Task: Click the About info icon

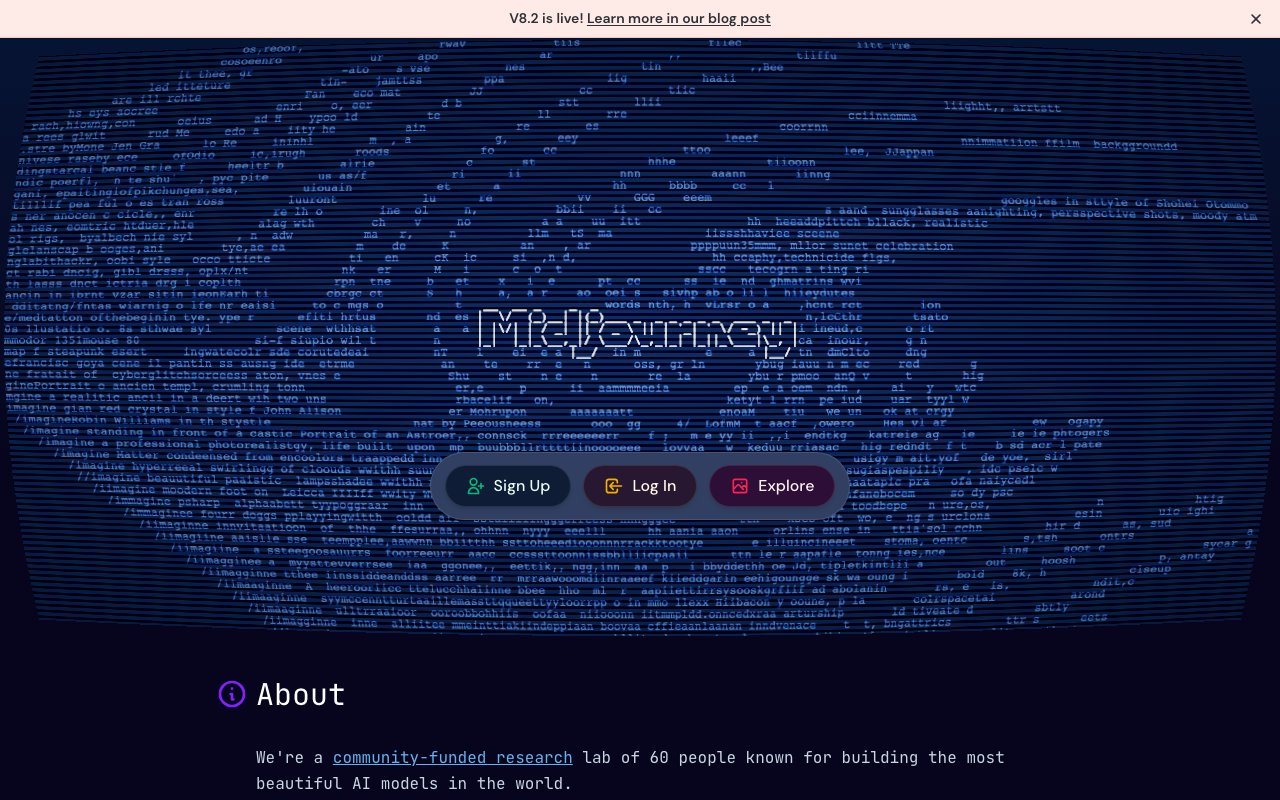Action: (x=232, y=694)
